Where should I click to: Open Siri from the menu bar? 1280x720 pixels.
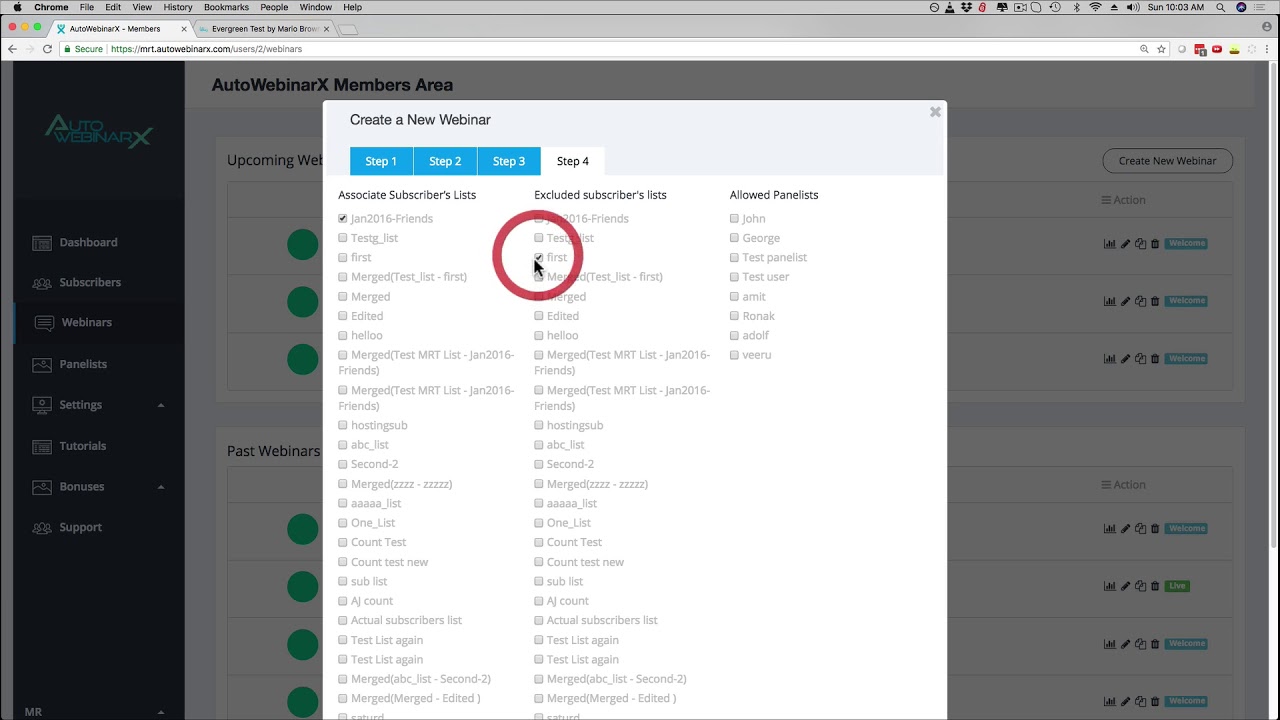click(1241, 7)
